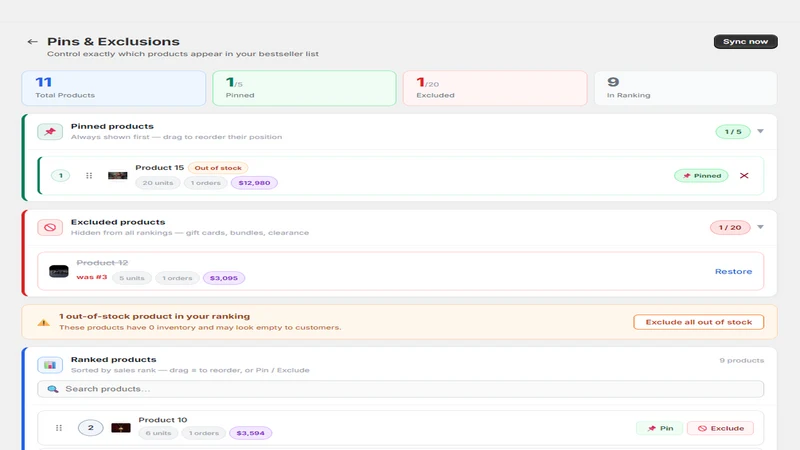Click the 1/5 pinned count badge
Image resolution: width=800 pixels, height=450 pixels.
733,132
